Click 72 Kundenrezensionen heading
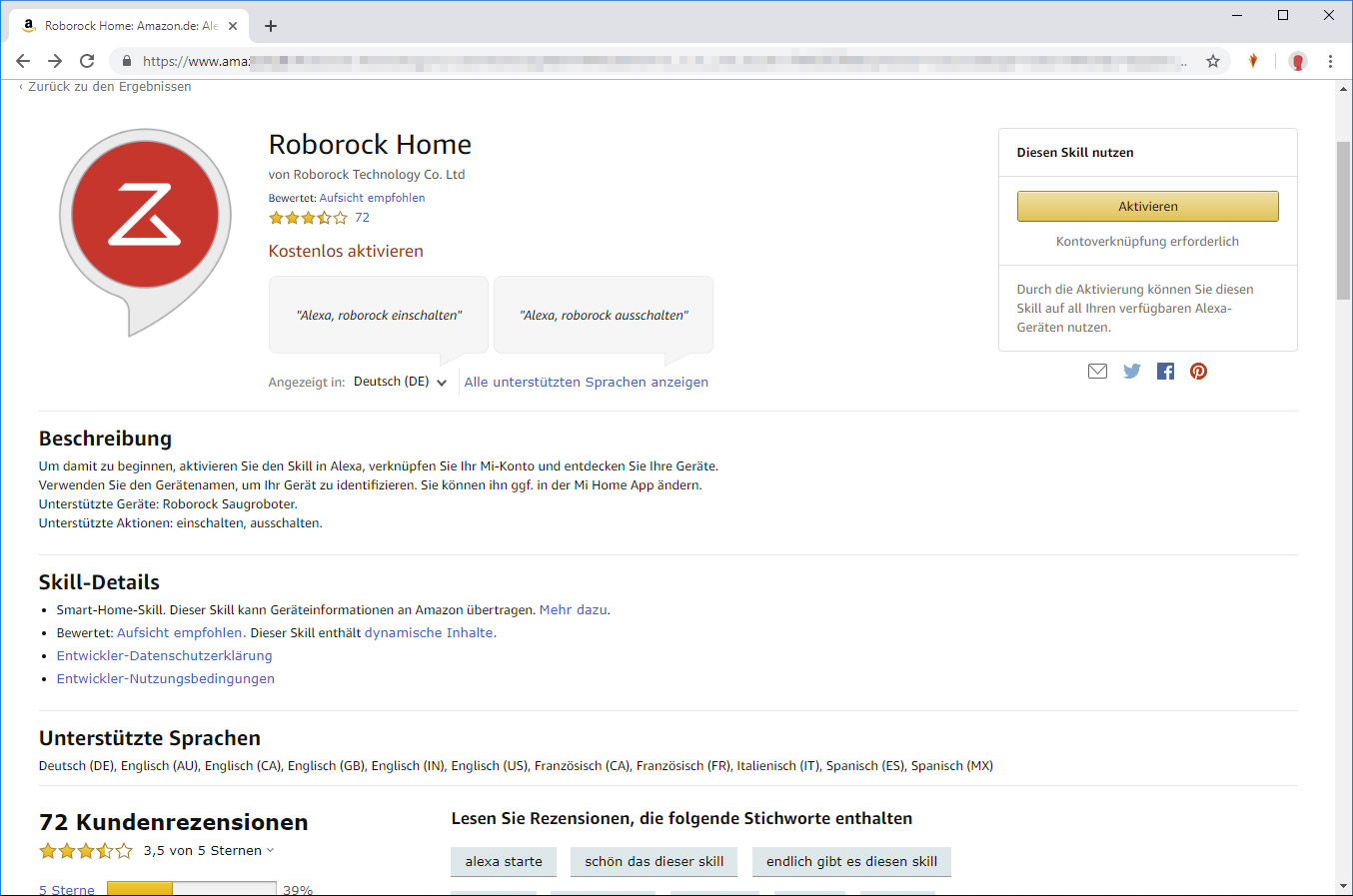The width and height of the screenshot is (1353, 896). coord(174,822)
